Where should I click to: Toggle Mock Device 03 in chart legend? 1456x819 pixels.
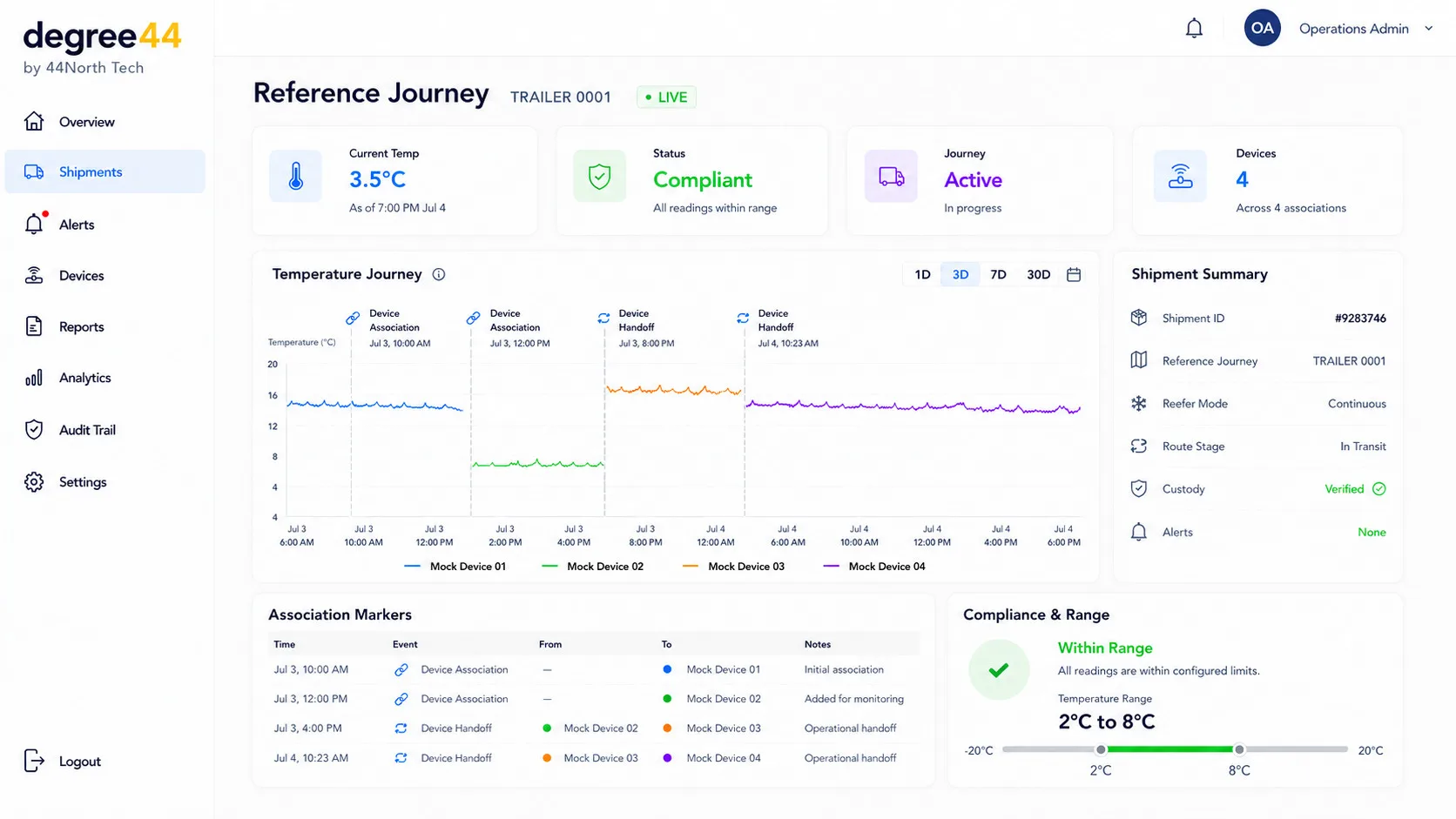[x=733, y=567]
